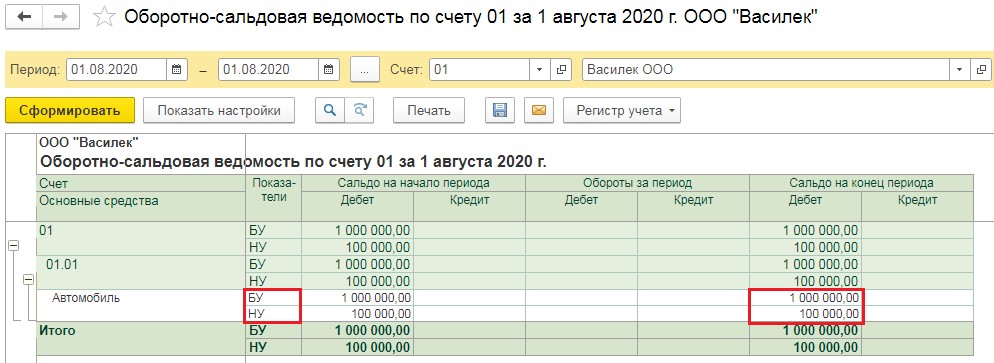Click the report title inside the sheet
This screenshot has height=363, width=994.
[x=293, y=161]
